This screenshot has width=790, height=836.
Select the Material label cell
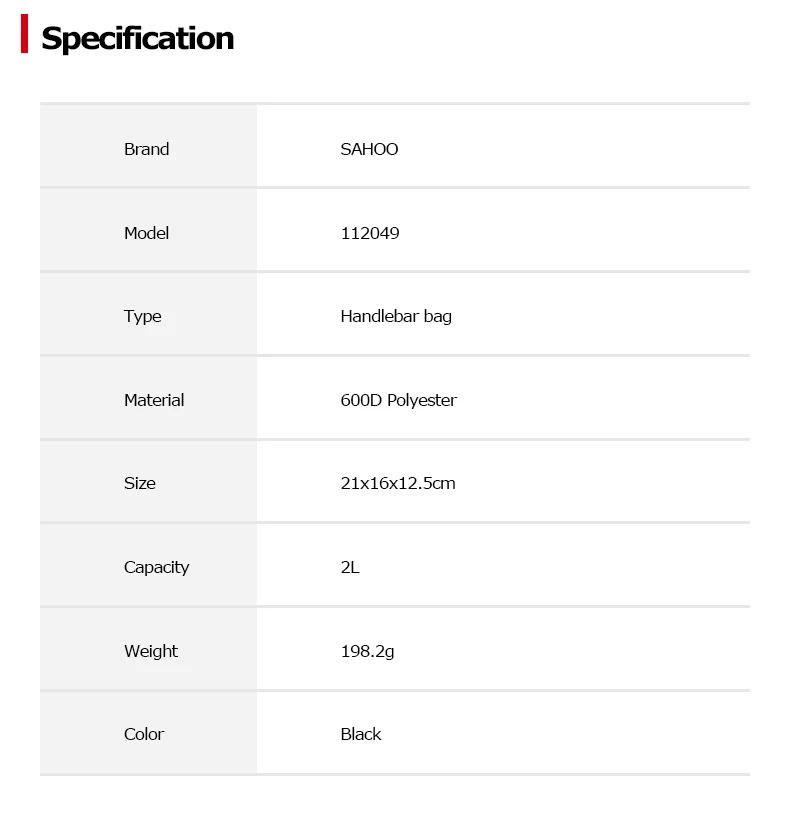coord(148,398)
